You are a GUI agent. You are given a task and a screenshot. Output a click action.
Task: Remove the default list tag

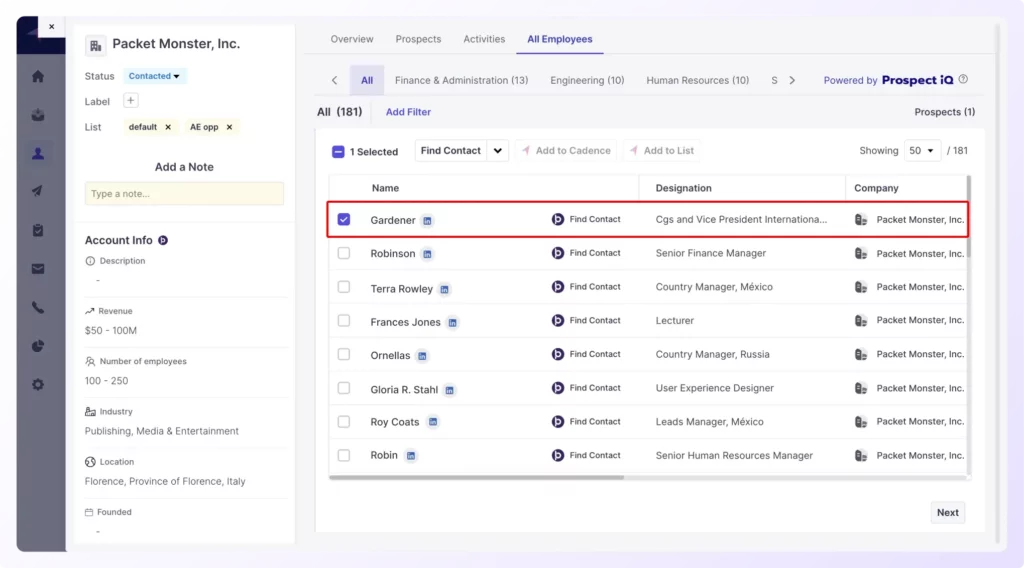tap(168, 127)
